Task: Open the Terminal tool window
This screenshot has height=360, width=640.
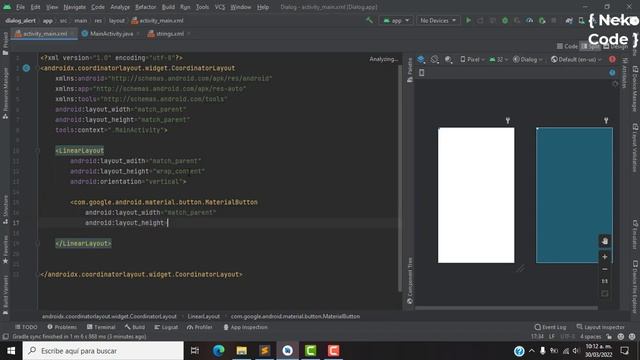Action: pos(101,327)
